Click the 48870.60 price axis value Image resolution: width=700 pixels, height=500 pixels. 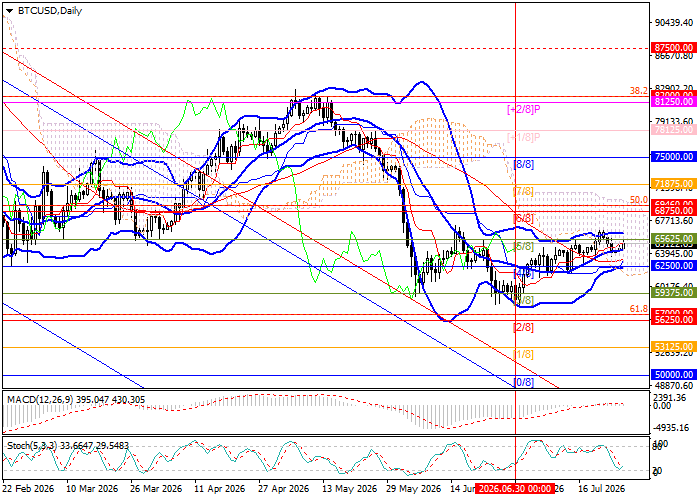pyautogui.click(x=674, y=386)
